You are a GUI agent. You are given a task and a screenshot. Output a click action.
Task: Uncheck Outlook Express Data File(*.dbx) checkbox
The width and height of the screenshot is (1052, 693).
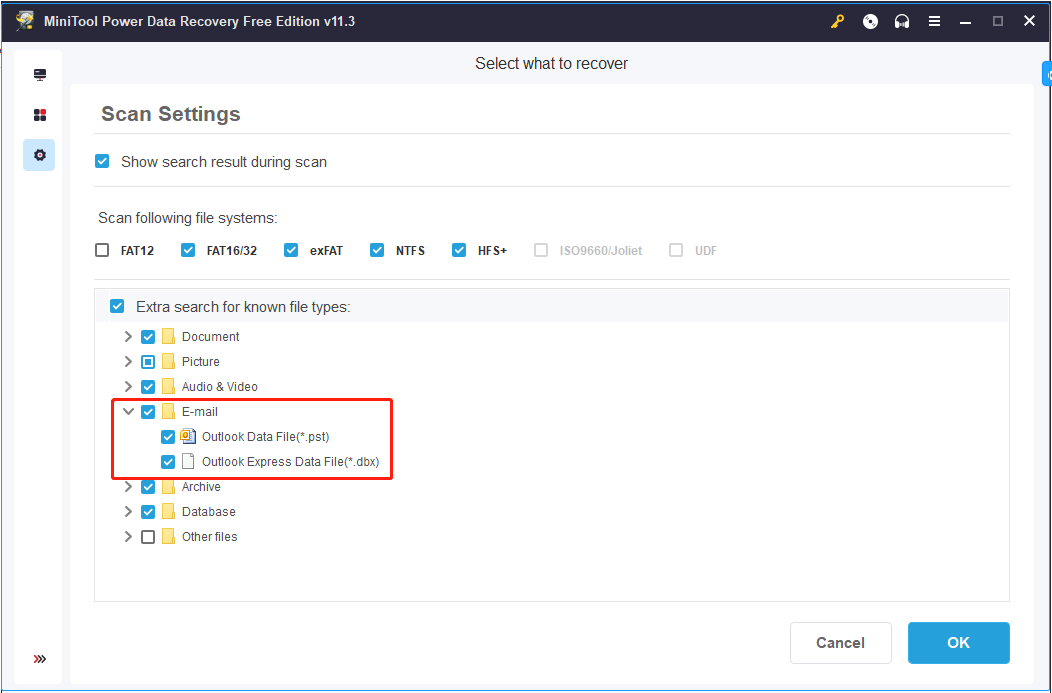[168, 462]
